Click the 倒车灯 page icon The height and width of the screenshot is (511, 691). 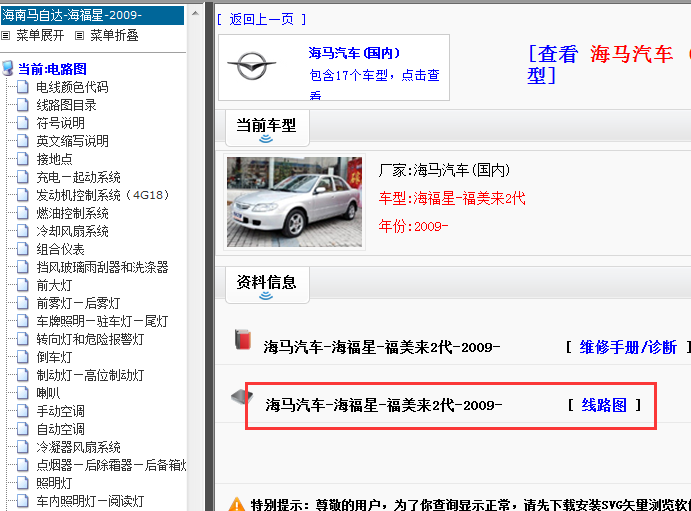pyautogui.click(x=22, y=357)
